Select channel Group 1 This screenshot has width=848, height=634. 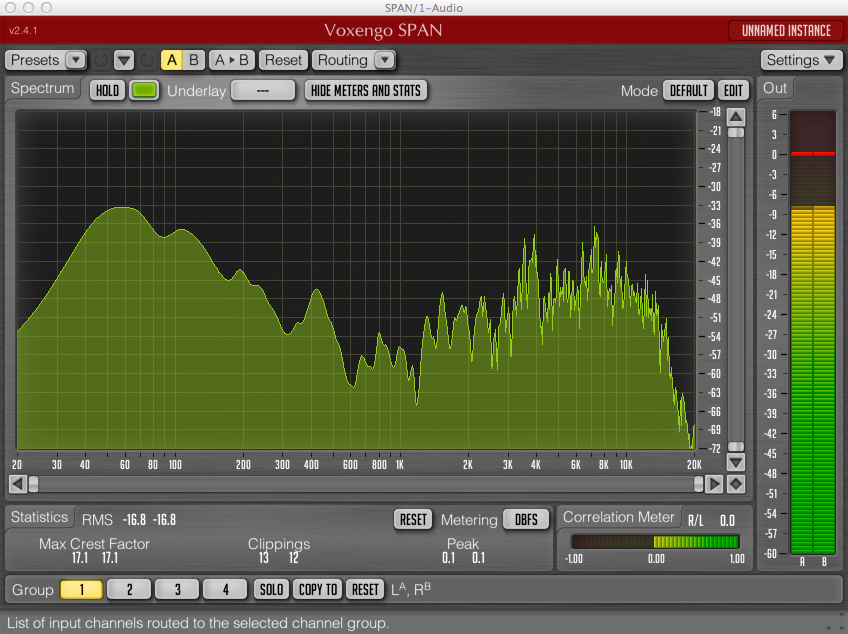tap(82, 589)
